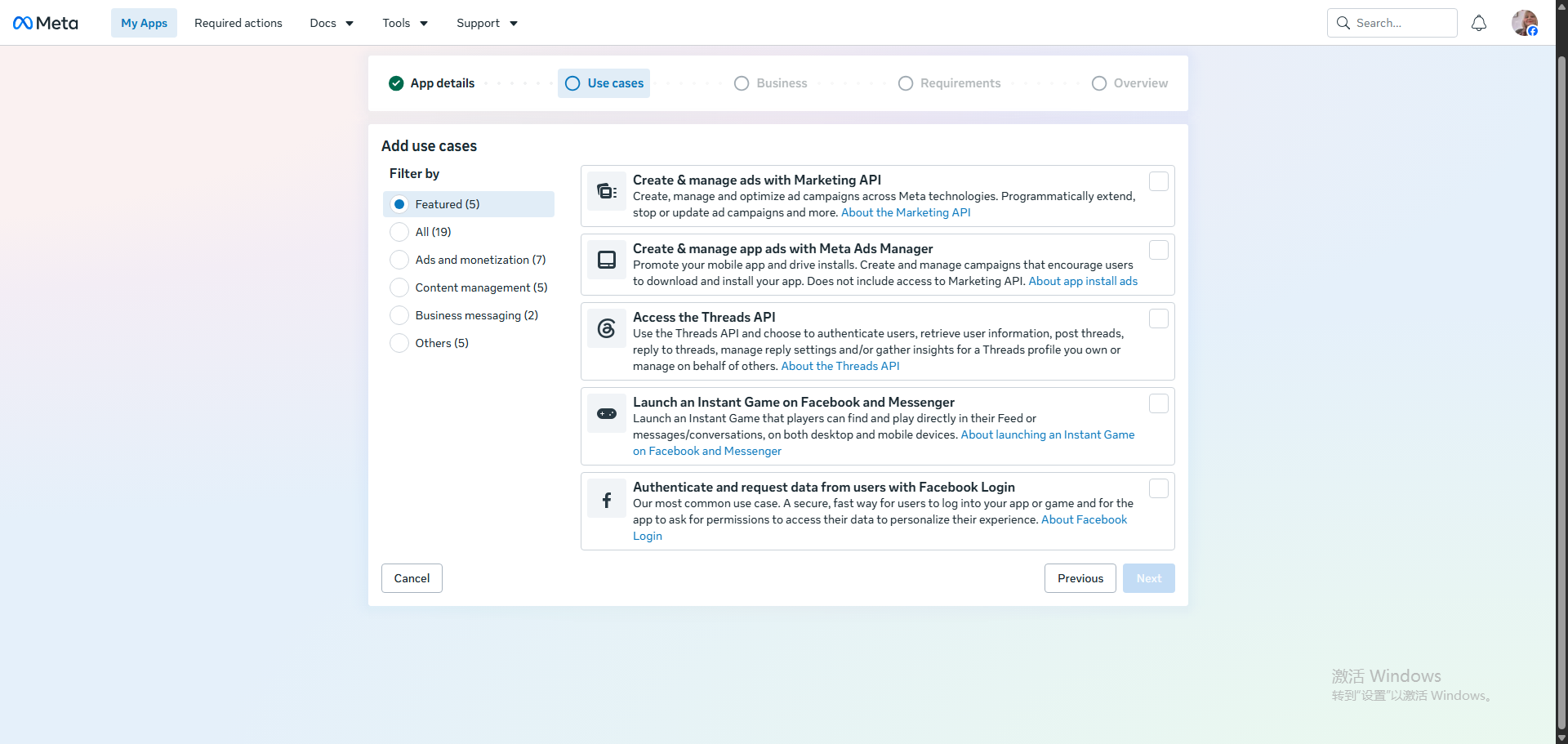Click the Cancel button

click(412, 578)
